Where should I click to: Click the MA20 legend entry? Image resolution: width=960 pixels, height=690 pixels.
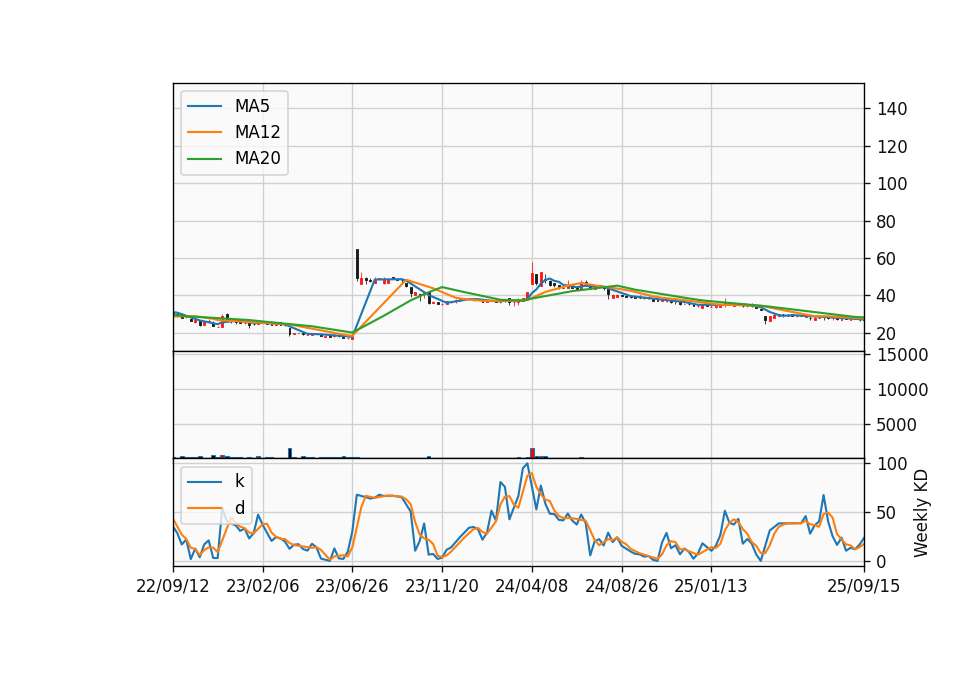[x=234, y=158]
